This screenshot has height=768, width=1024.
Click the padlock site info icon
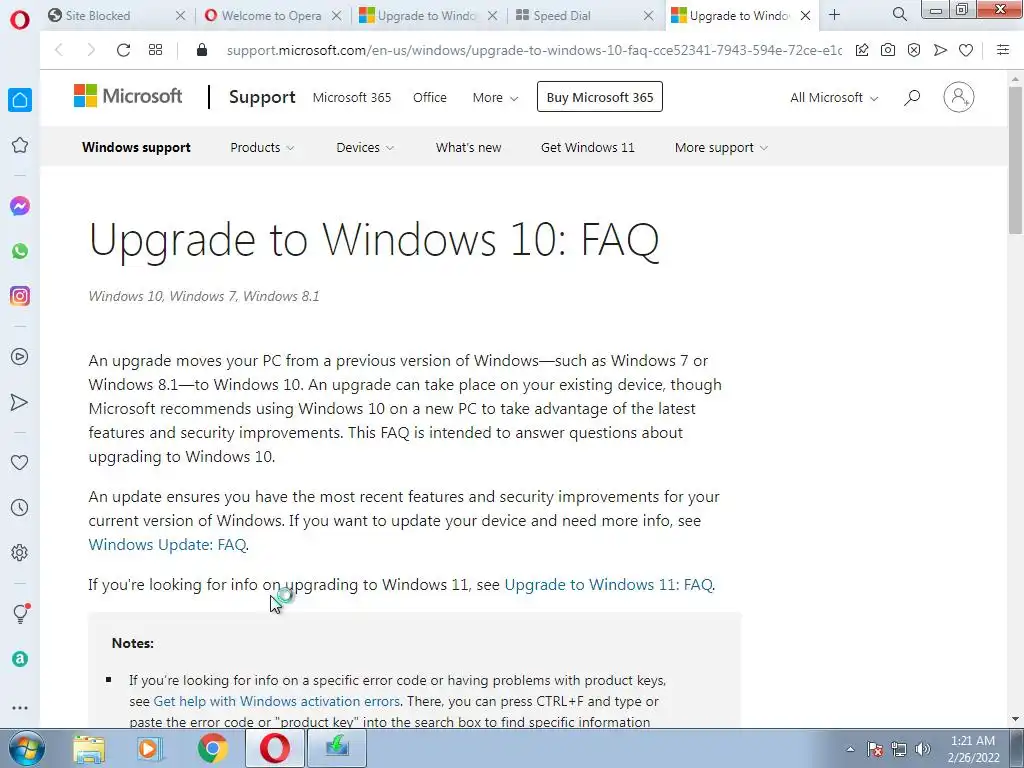[x=202, y=50]
